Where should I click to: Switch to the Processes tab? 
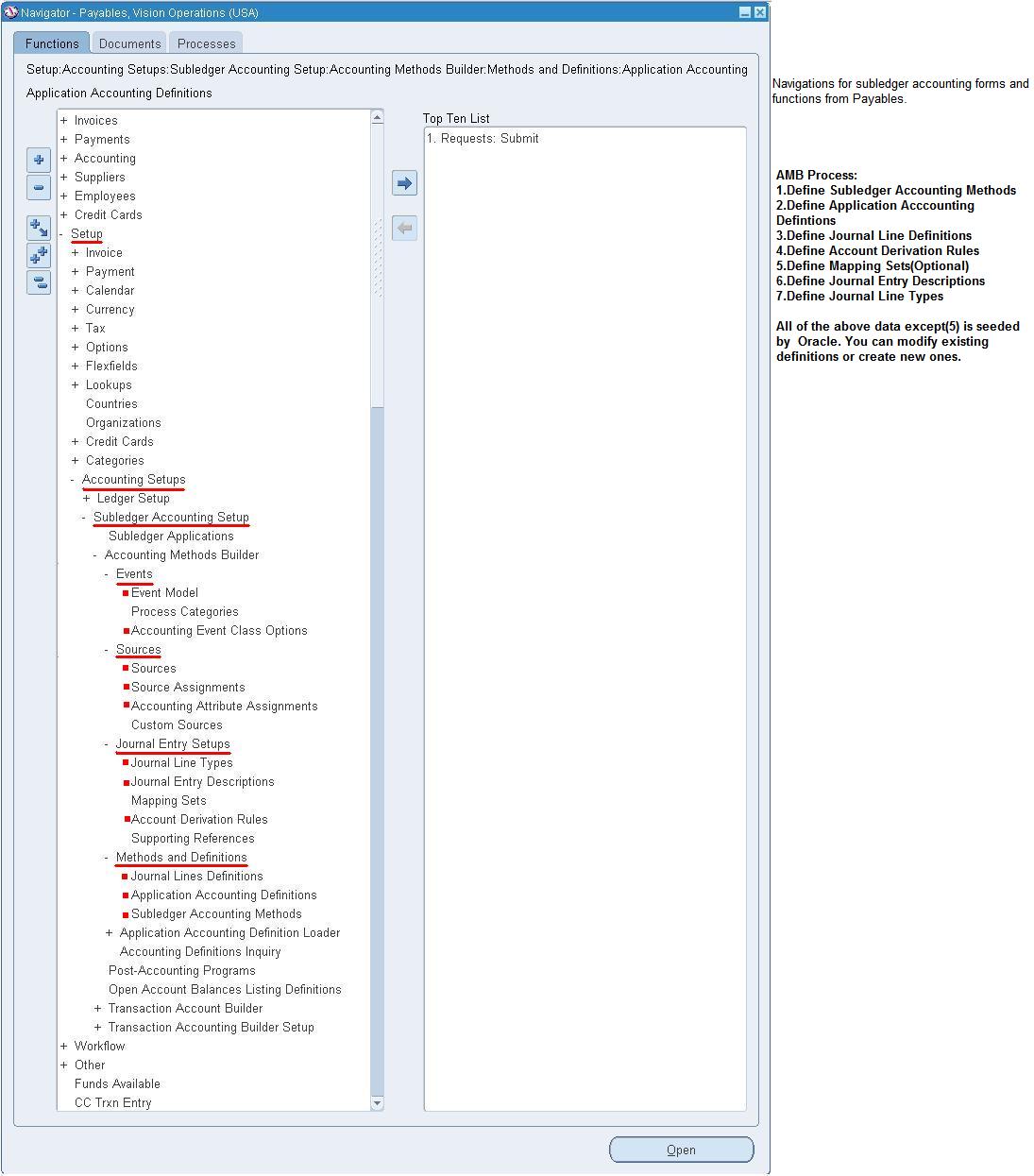(x=206, y=43)
